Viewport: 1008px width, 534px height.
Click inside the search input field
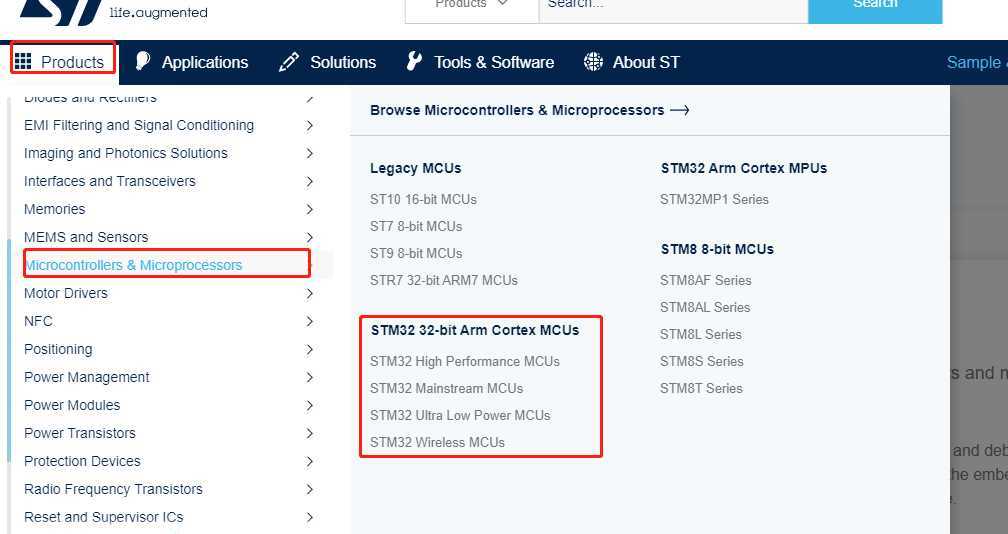coord(673,6)
